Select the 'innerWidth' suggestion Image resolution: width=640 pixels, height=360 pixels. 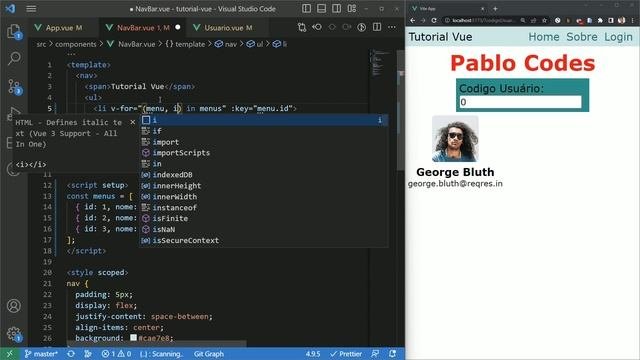[264, 197]
